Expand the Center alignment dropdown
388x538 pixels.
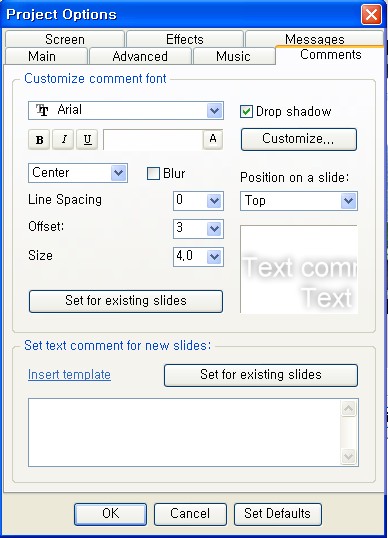[119, 173]
